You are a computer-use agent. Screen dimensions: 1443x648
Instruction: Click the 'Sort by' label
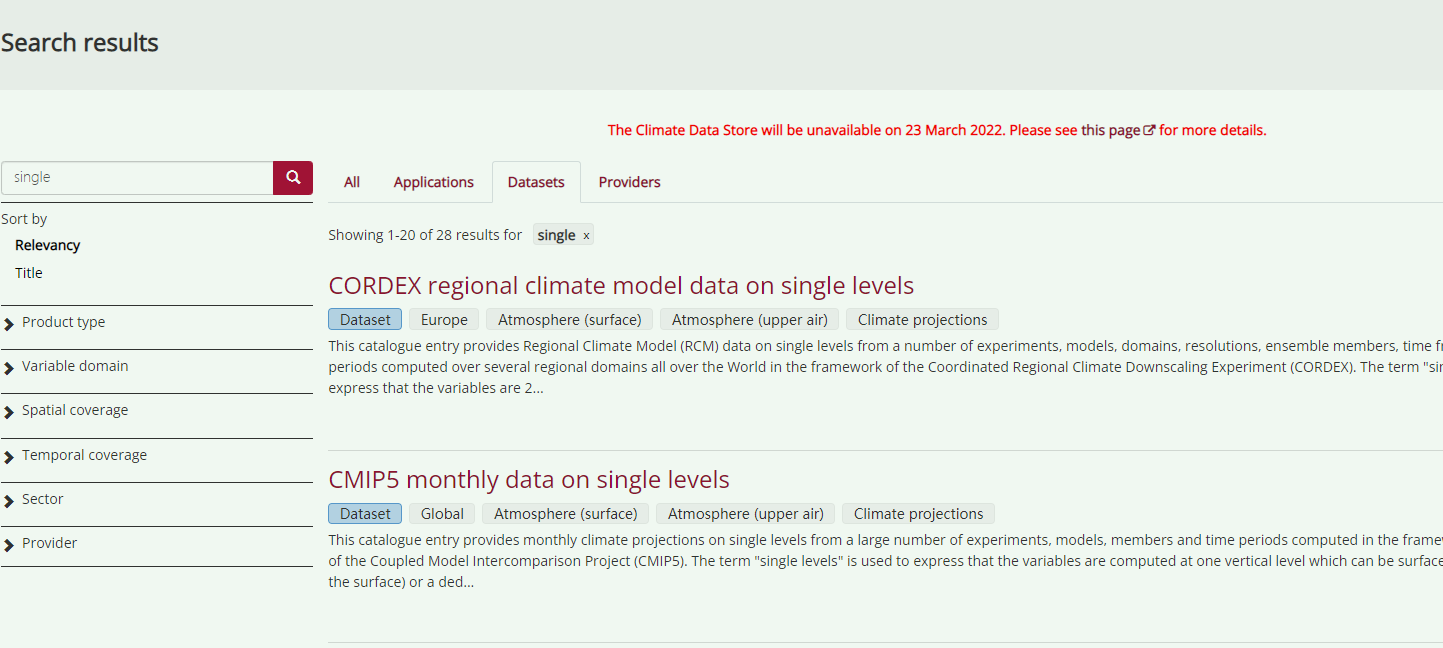click(x=24, y=219)
